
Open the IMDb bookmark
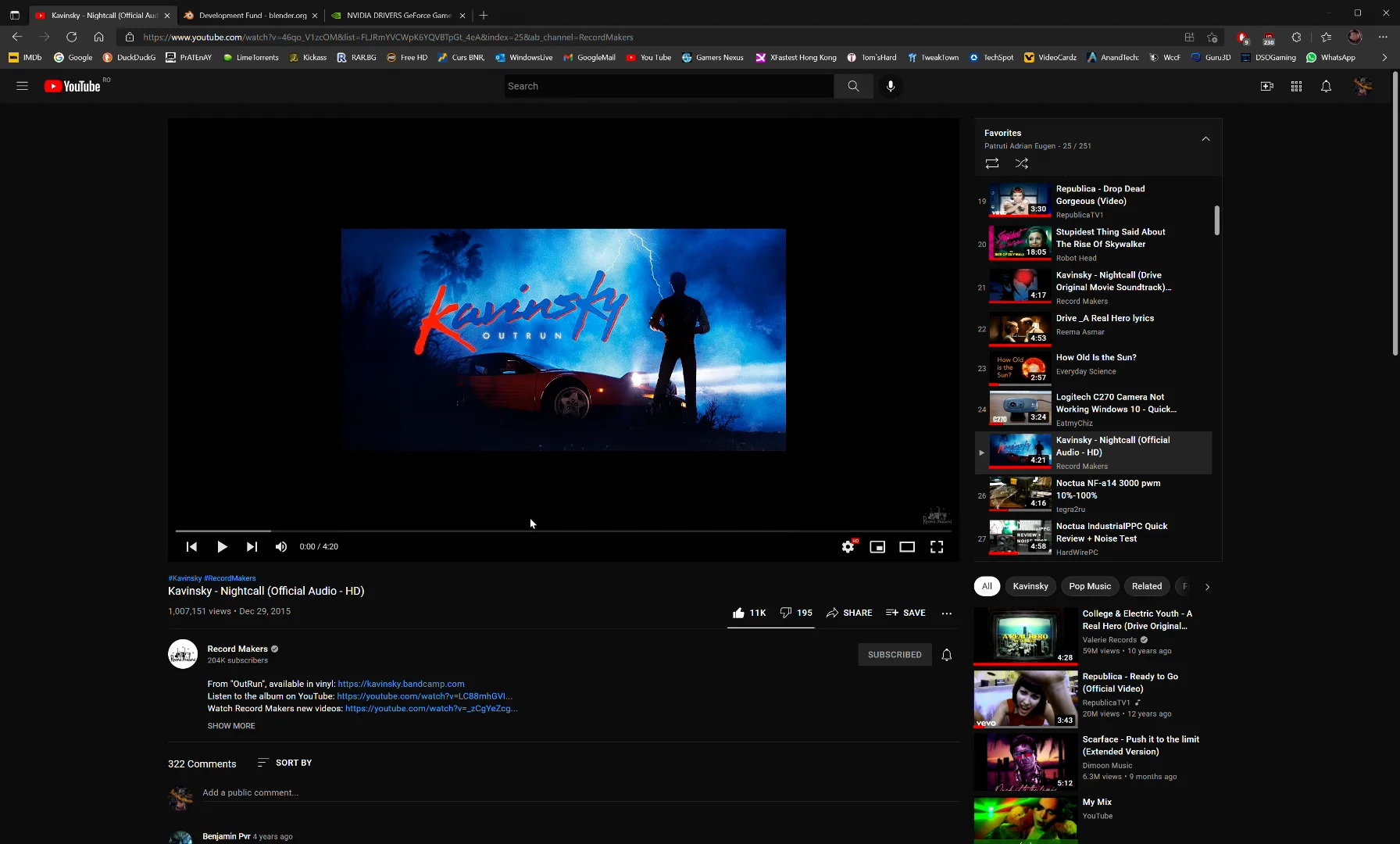tap(25, 57)
